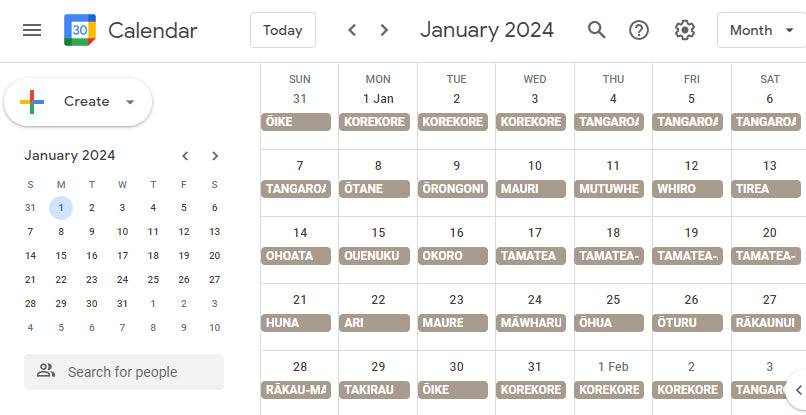The width and height of the screenshot is (806, 415).
Task: Show side panel with bottom-right chevron
Action: click(797, 390)
